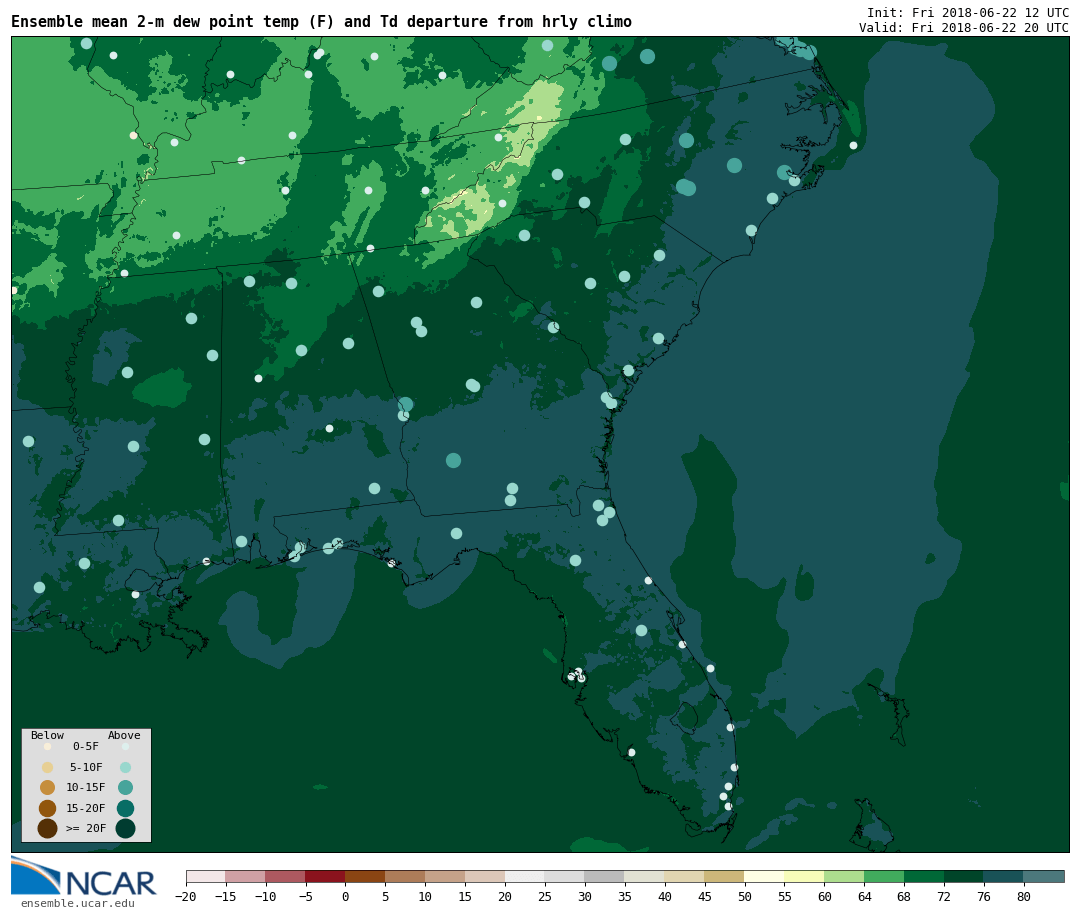The height and width of the screenshot is (915, 1080).
Task: Select the '>= 20F' legend label
Action: point(86,828)
